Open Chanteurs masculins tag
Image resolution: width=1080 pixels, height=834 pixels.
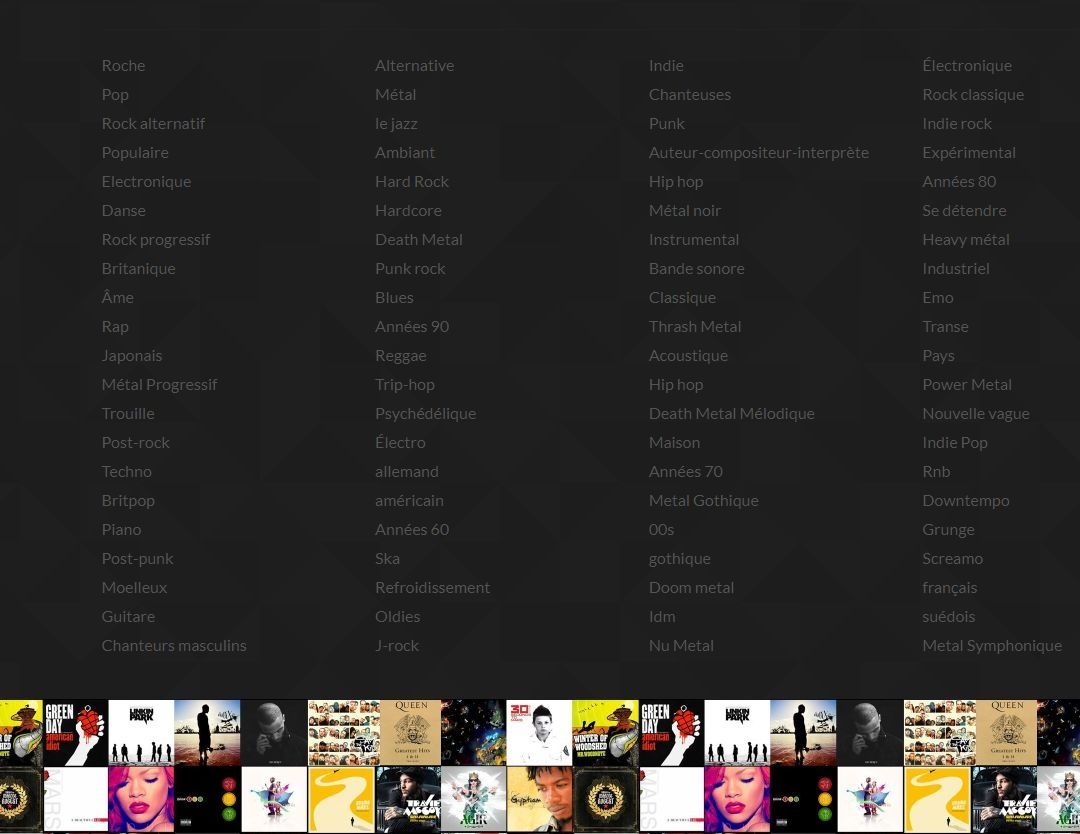pyautogui.click(x=174, y=645)
